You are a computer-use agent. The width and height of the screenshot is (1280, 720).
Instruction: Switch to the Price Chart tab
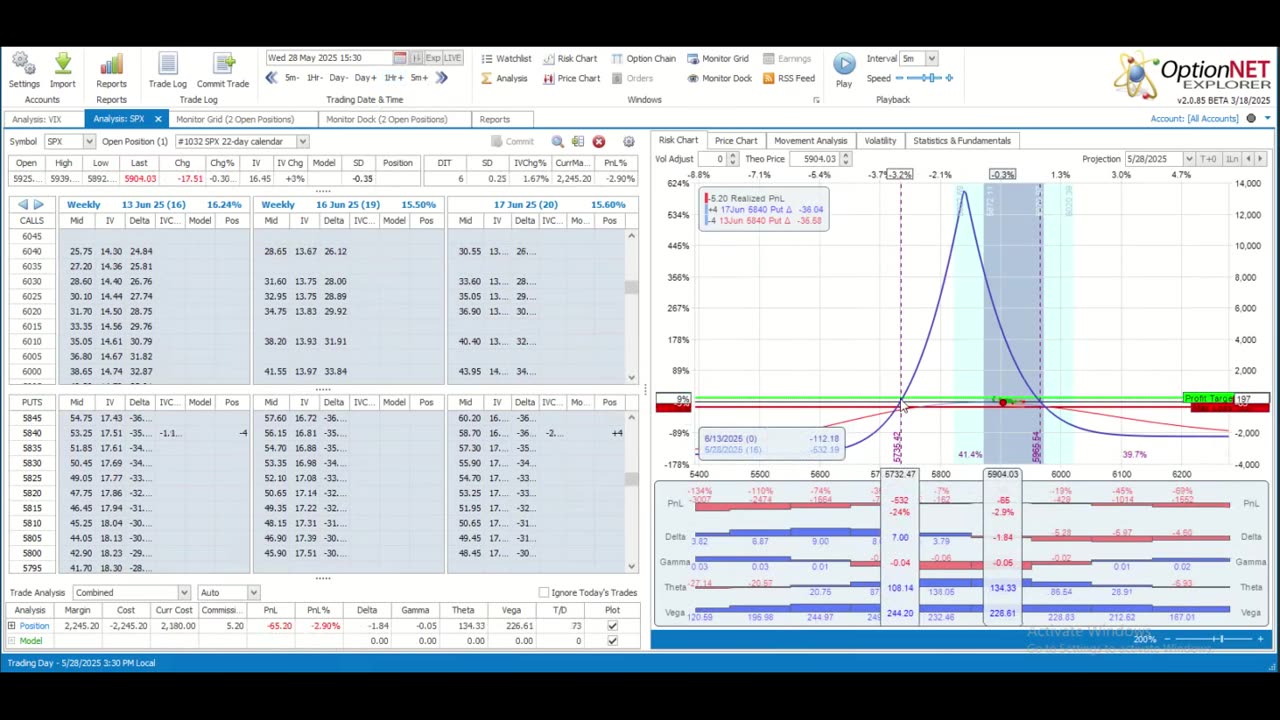[735, 141]
